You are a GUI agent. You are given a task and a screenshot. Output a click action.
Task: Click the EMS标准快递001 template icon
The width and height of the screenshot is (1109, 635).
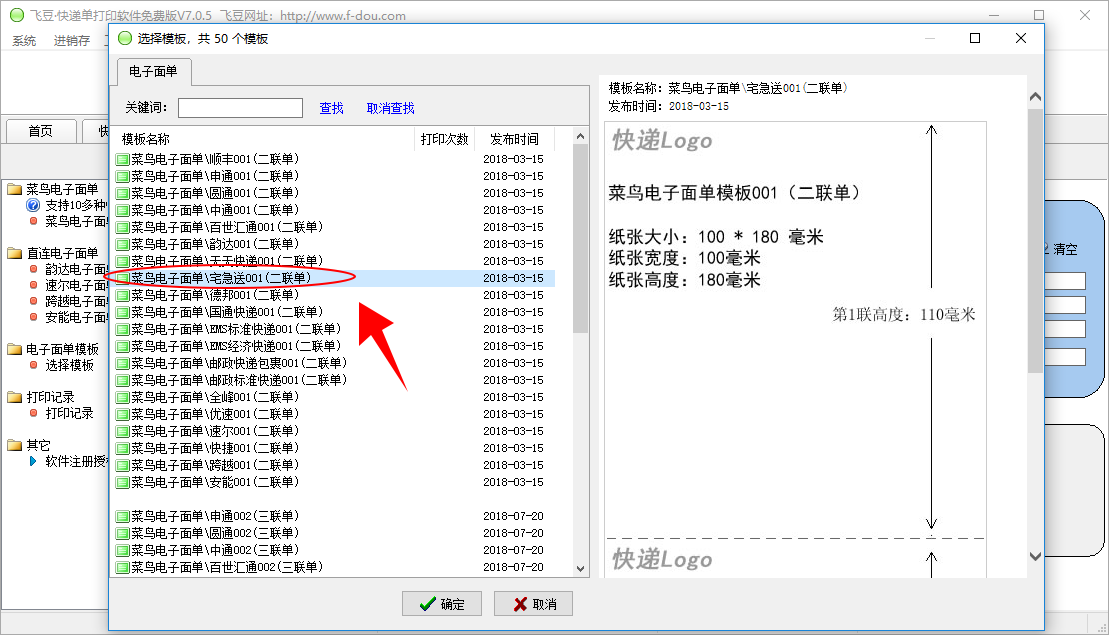coord(122,330)
